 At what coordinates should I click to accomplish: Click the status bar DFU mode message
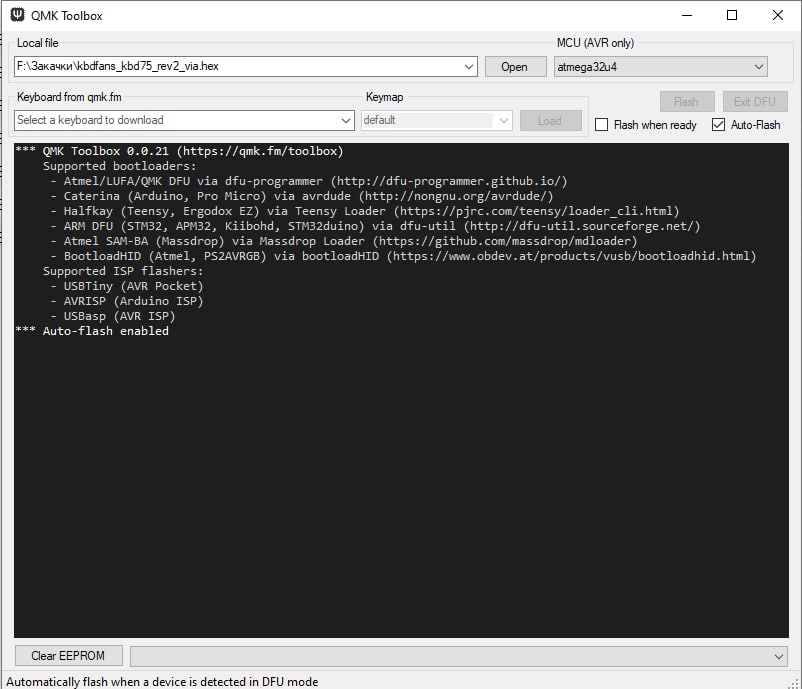[162, 682]
